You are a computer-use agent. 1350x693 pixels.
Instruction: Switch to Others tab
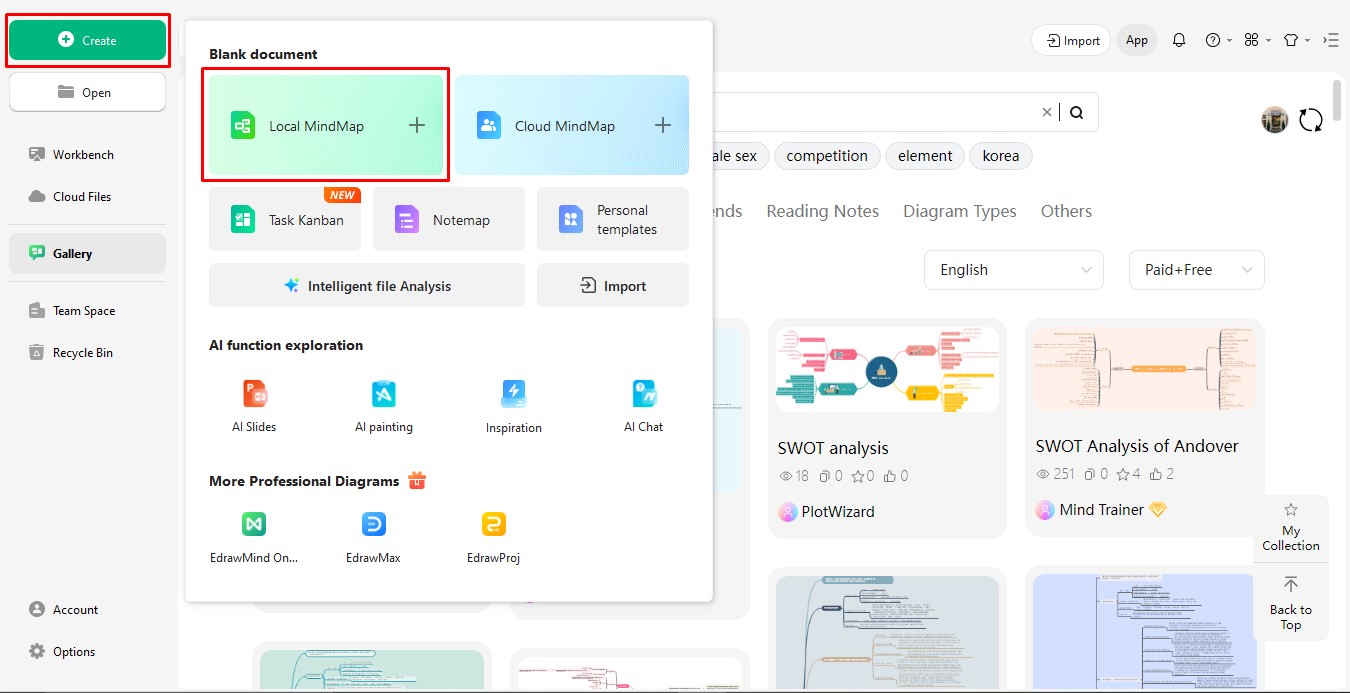1066,211
